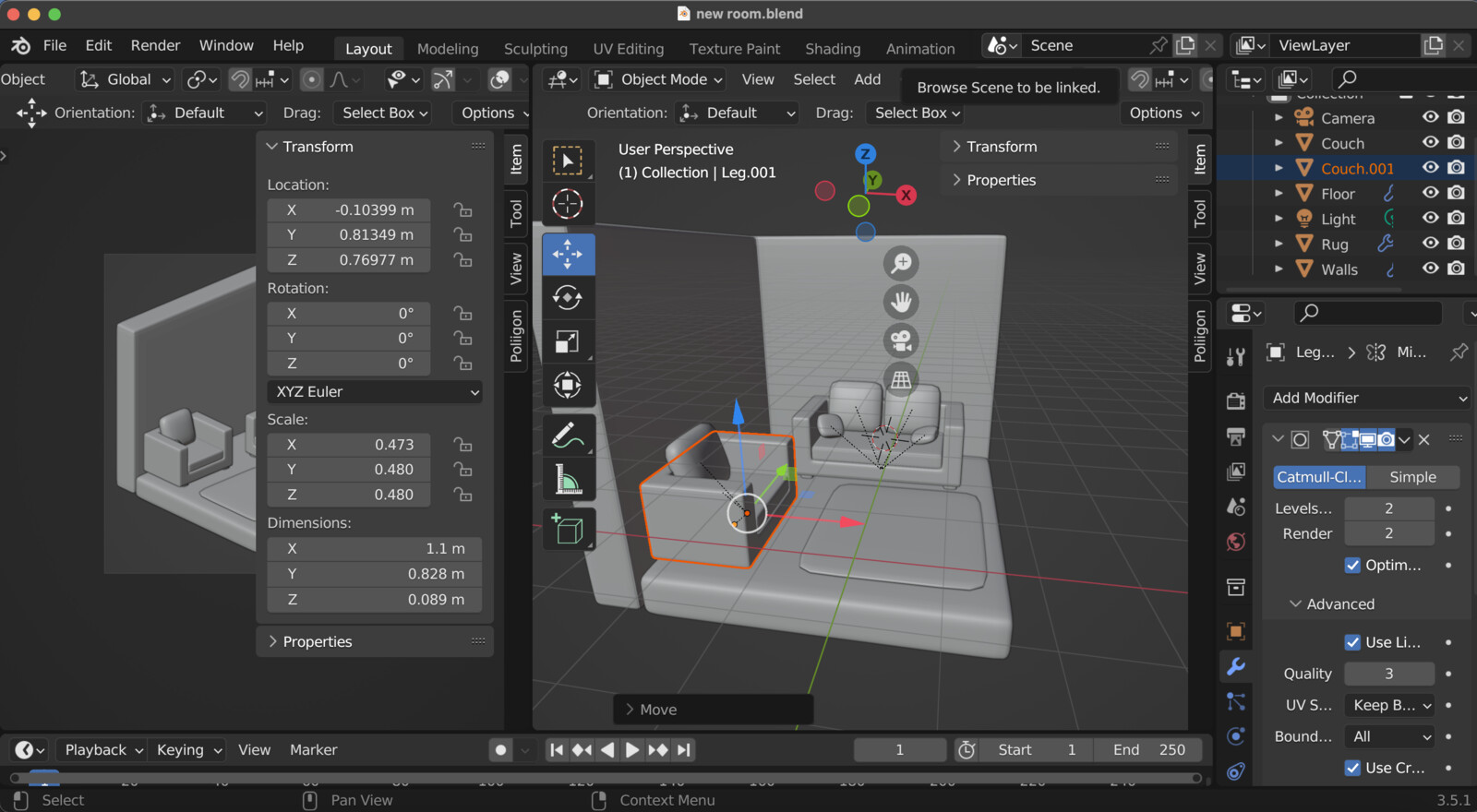Open the Physics properties tab icon
Image resolution: width=1477 pixels, height=812 pixels.
click(1236, 736)
